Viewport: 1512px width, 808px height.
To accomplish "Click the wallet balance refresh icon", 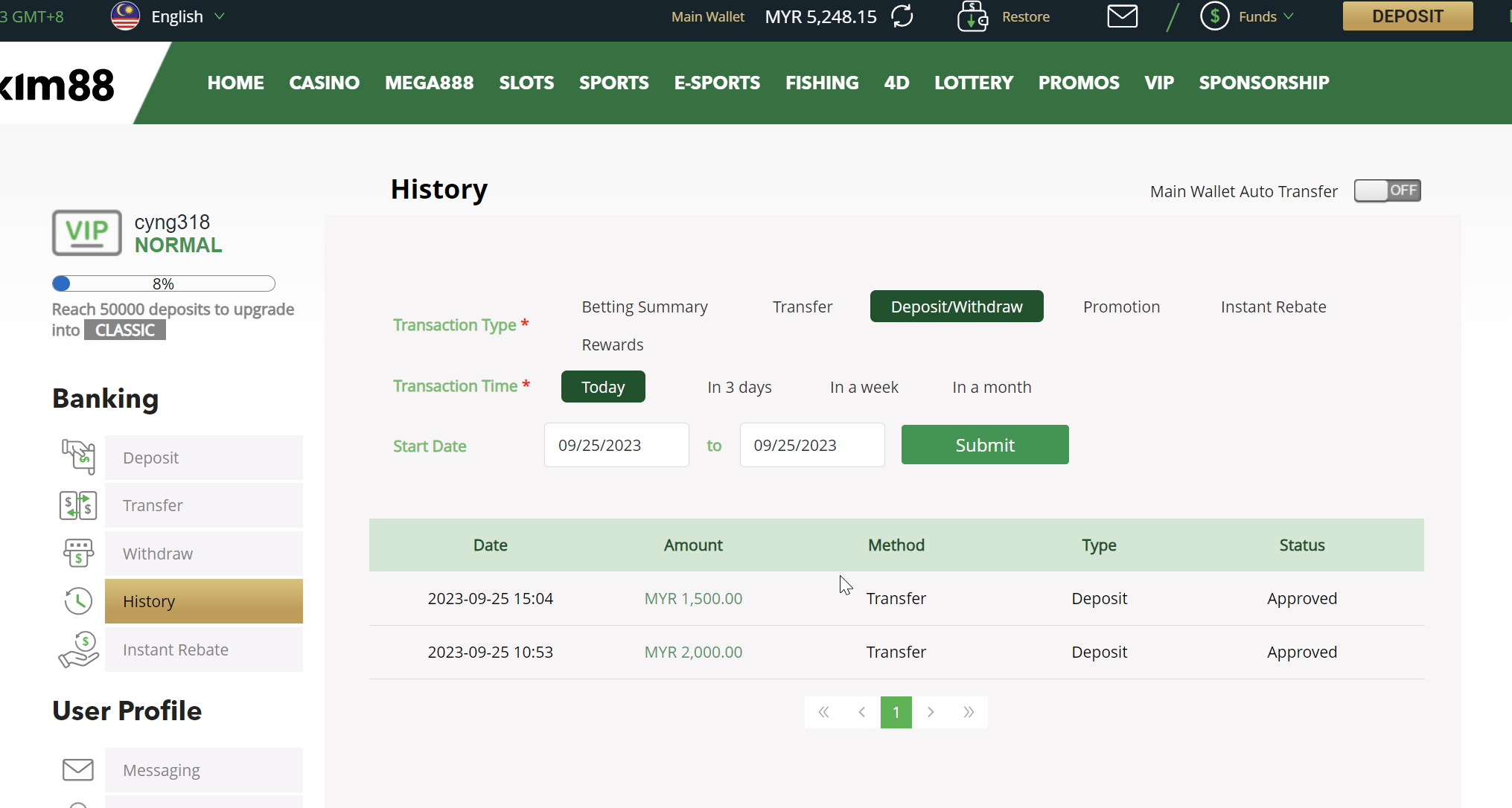I will 902,16.
